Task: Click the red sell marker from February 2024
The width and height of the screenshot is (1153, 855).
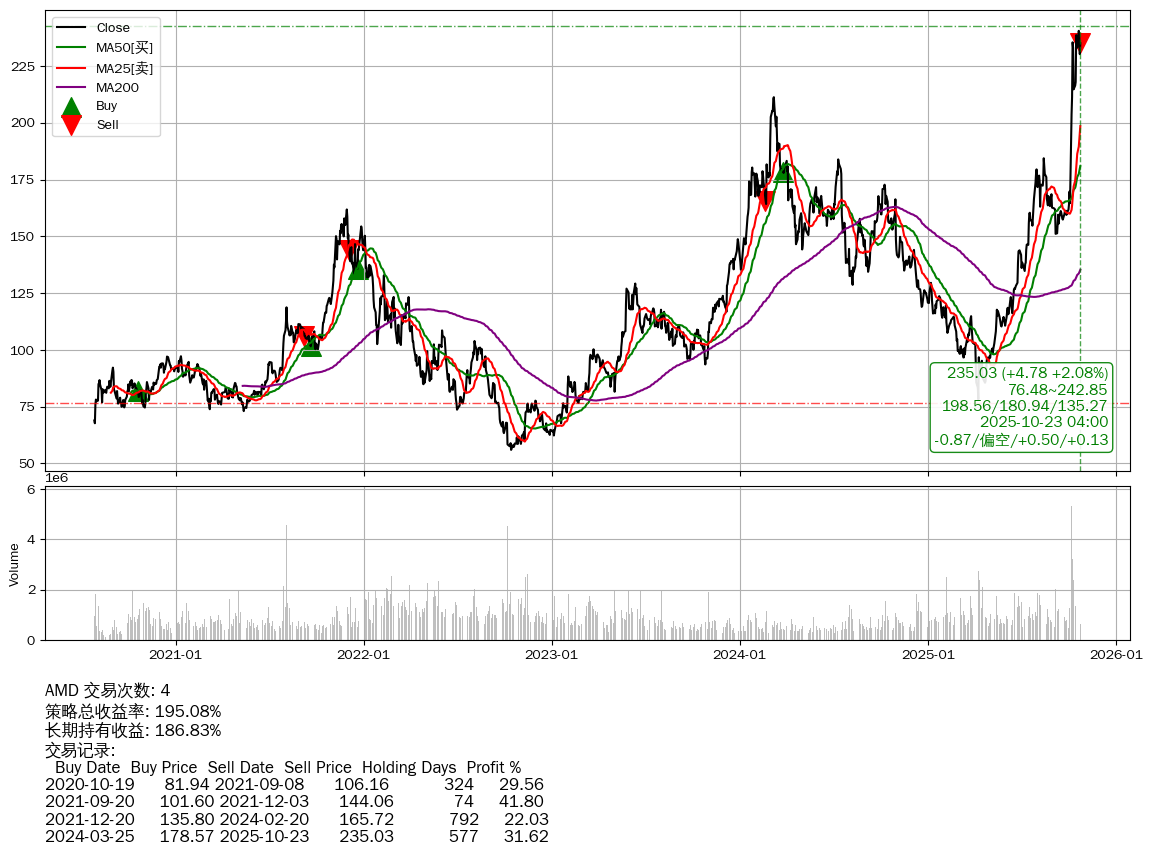Action: click(x=765, y=201)
